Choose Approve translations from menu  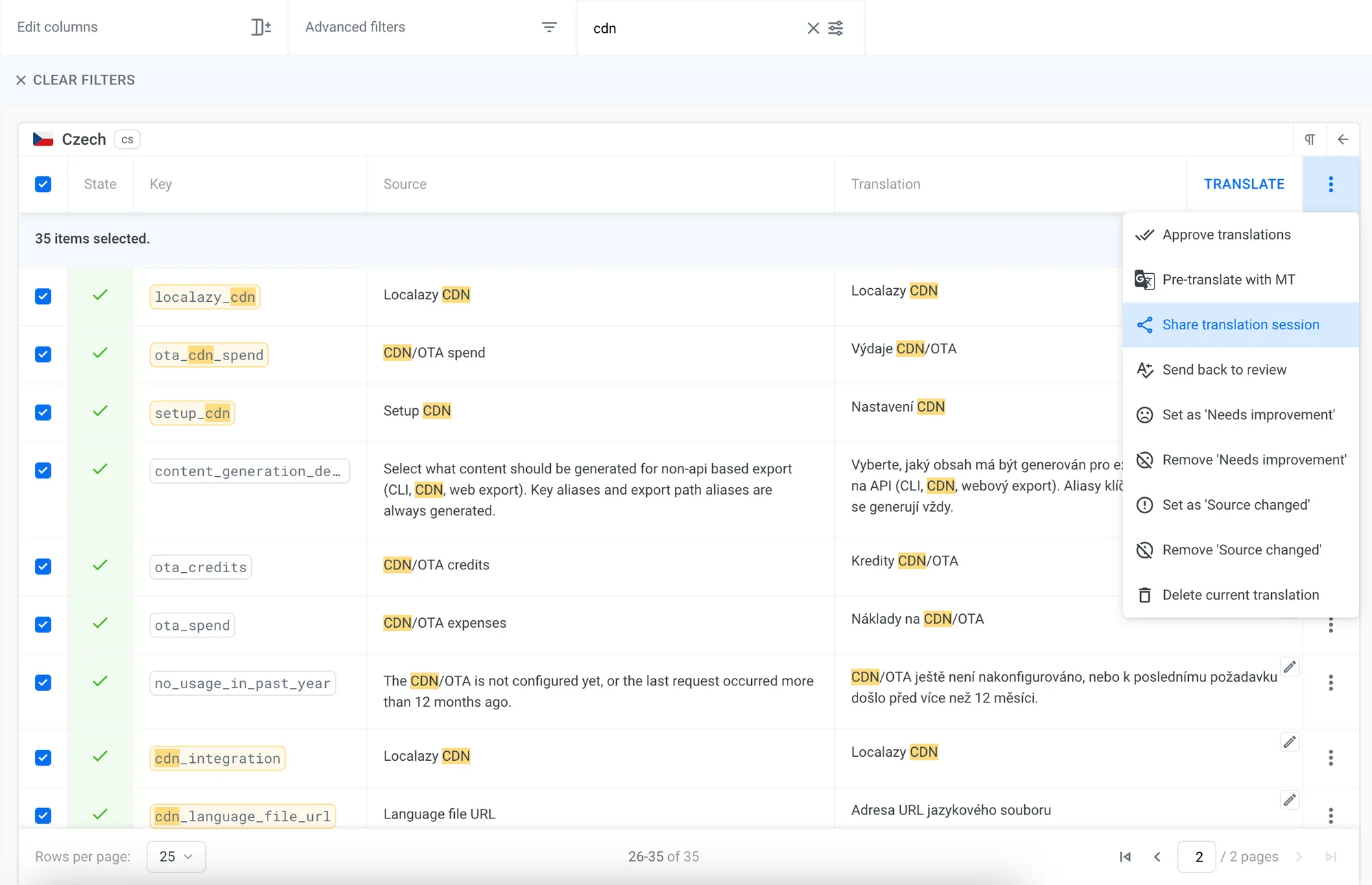[1226, 235]
